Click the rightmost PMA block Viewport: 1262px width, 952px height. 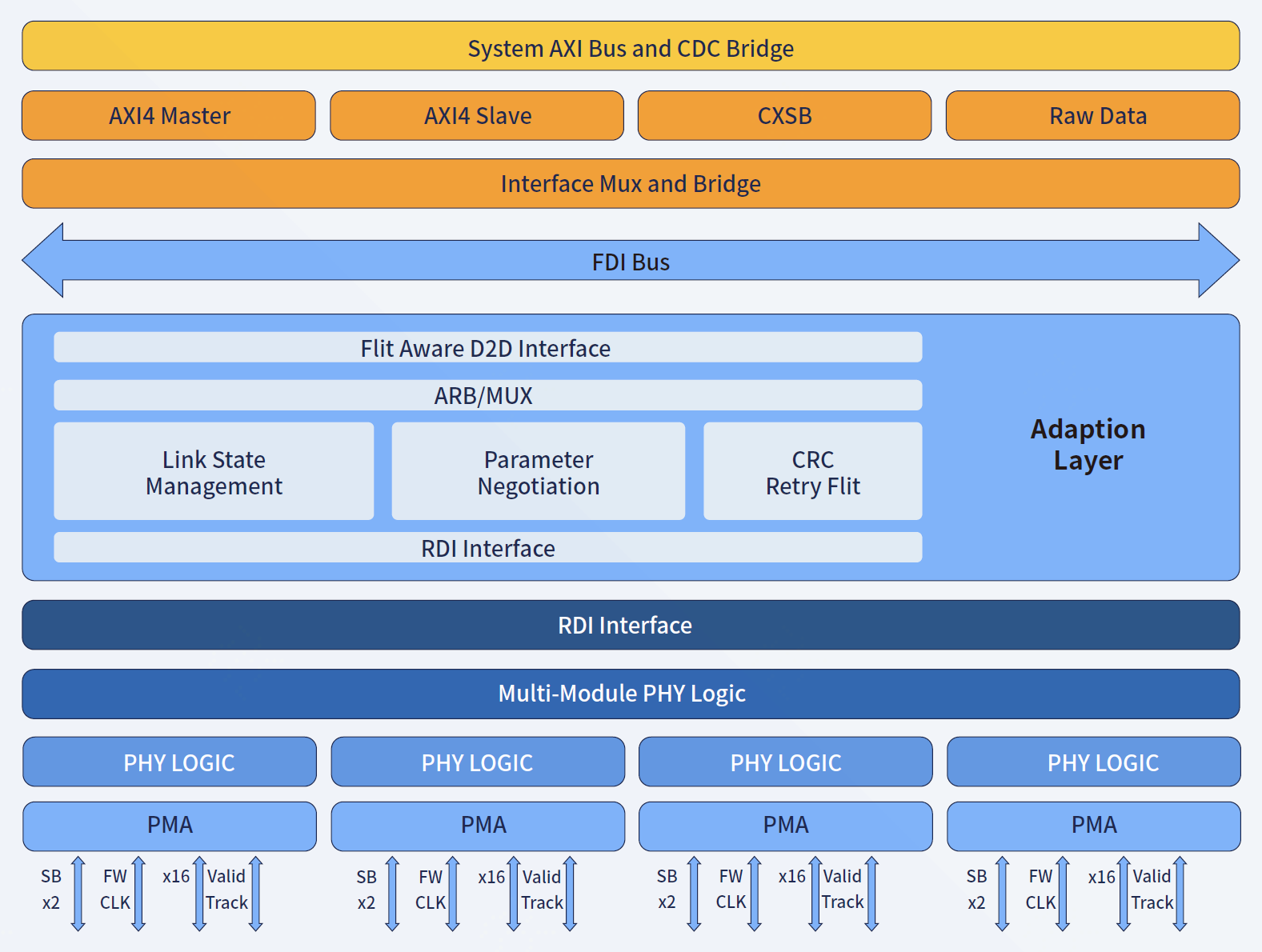point(1093,826)
